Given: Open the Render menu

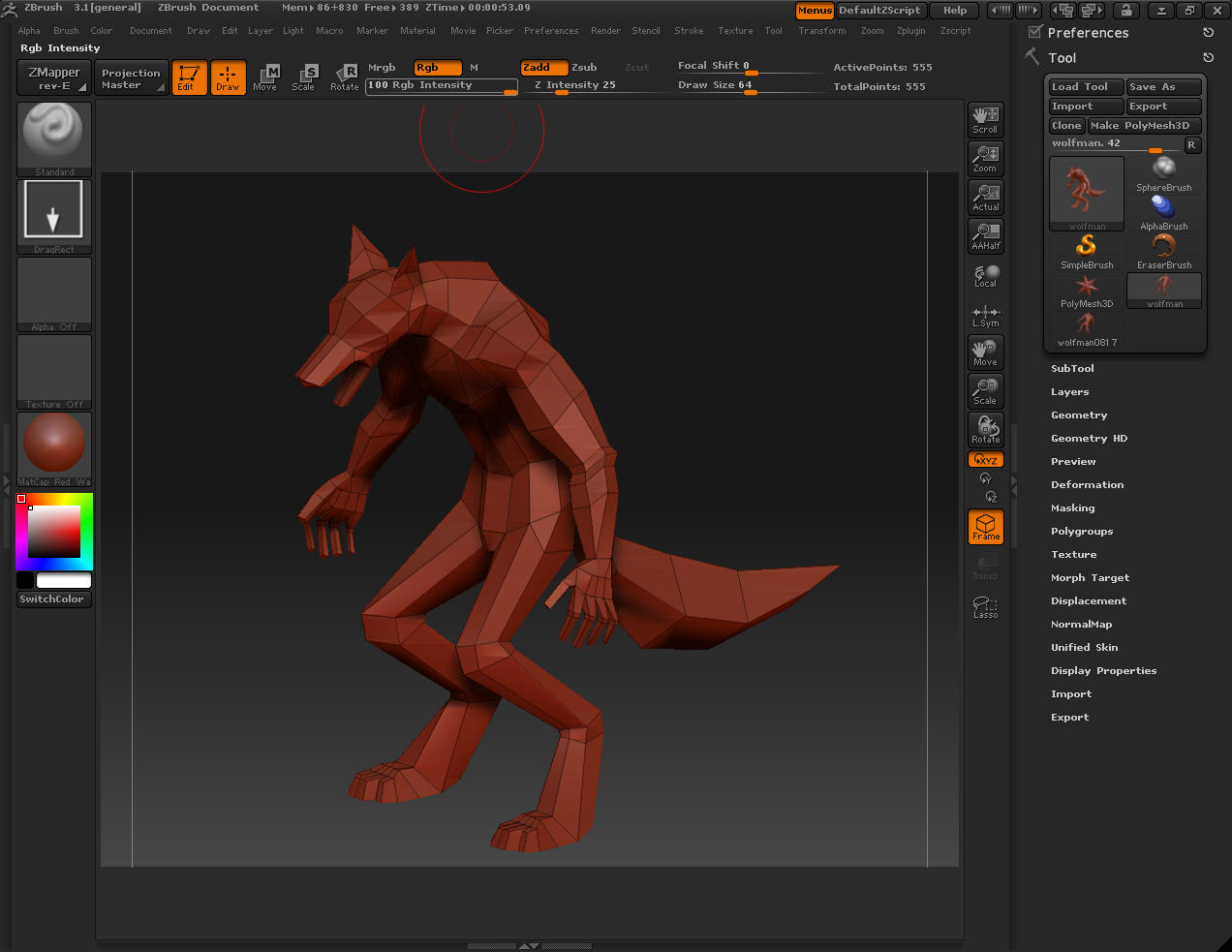Looking at the screenshot, I should pos(605,31).
